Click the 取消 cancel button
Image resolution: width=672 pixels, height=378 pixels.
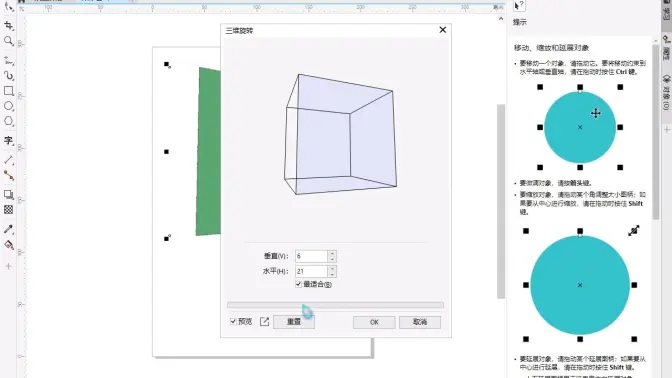click(420, 322)
